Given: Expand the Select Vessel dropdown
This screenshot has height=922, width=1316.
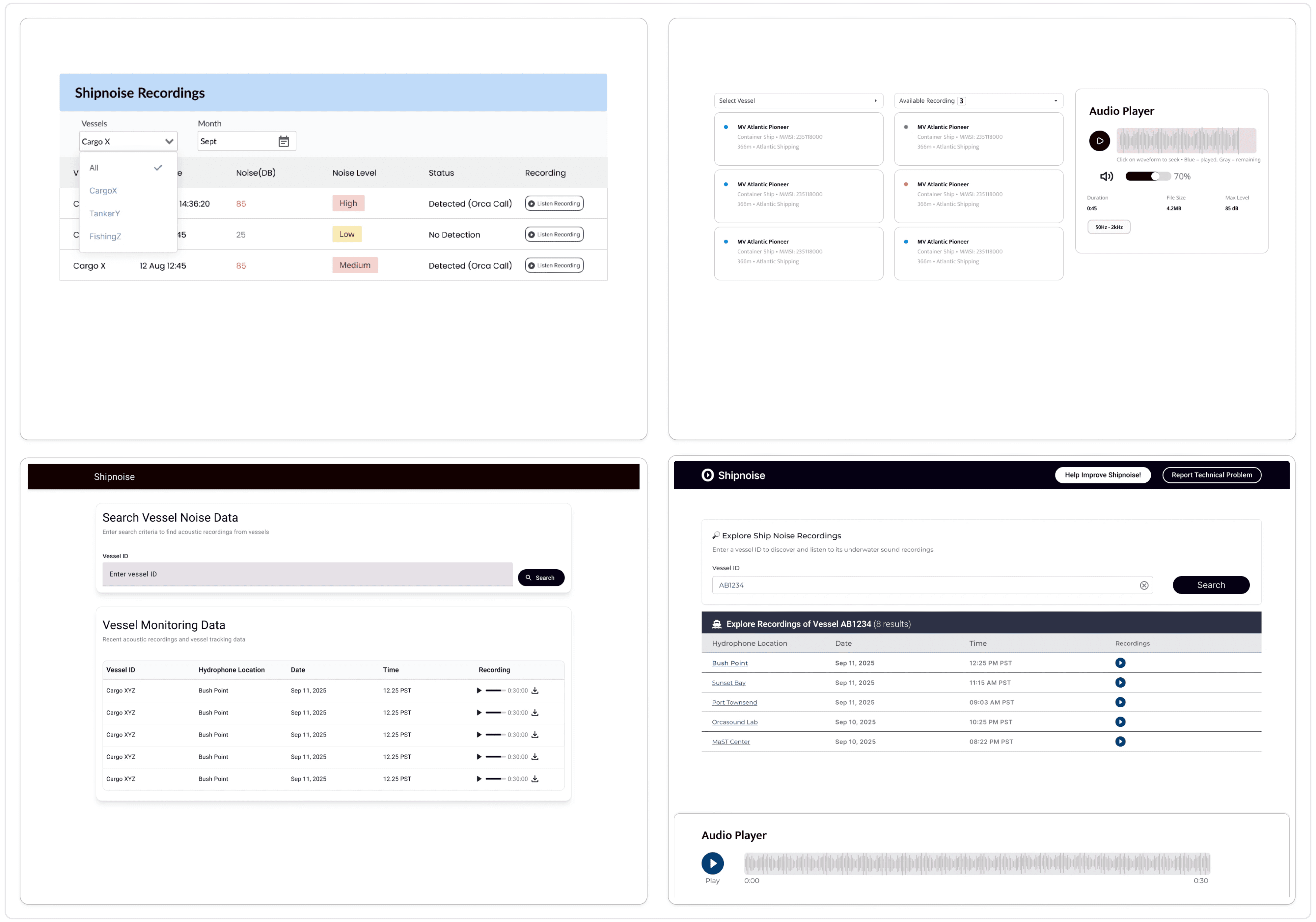Looking at the screenshot, I should [x=798, y=101].
